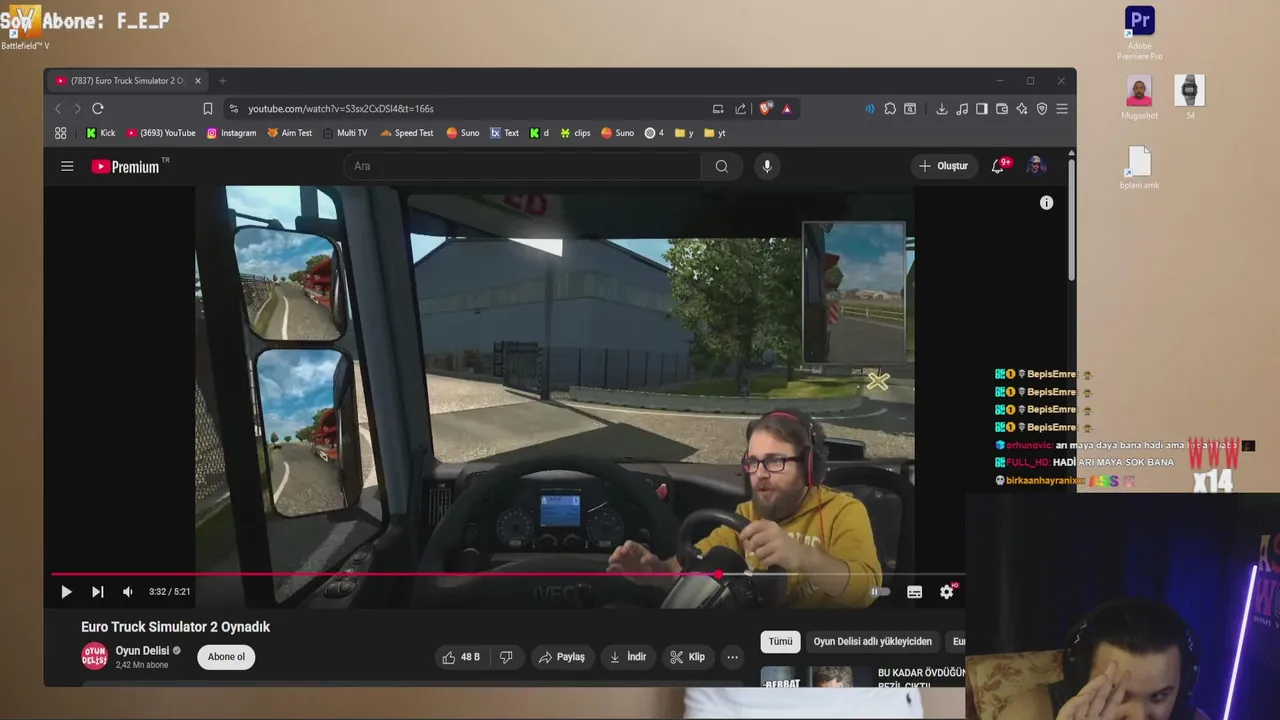Select the Euro Truck Simulator 2 browser tab
Image resolution: width=1280 pixels, height=720 pixels.
click(128, 81)
